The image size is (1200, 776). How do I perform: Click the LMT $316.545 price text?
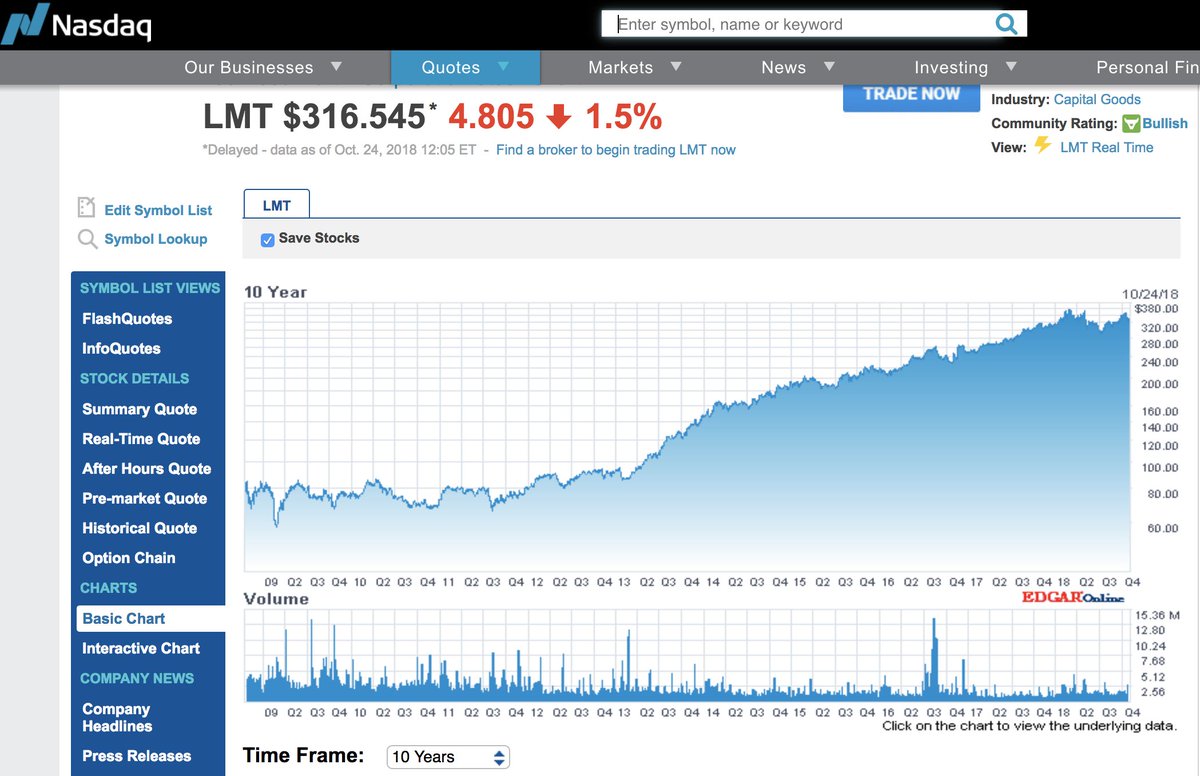point(314,117)
